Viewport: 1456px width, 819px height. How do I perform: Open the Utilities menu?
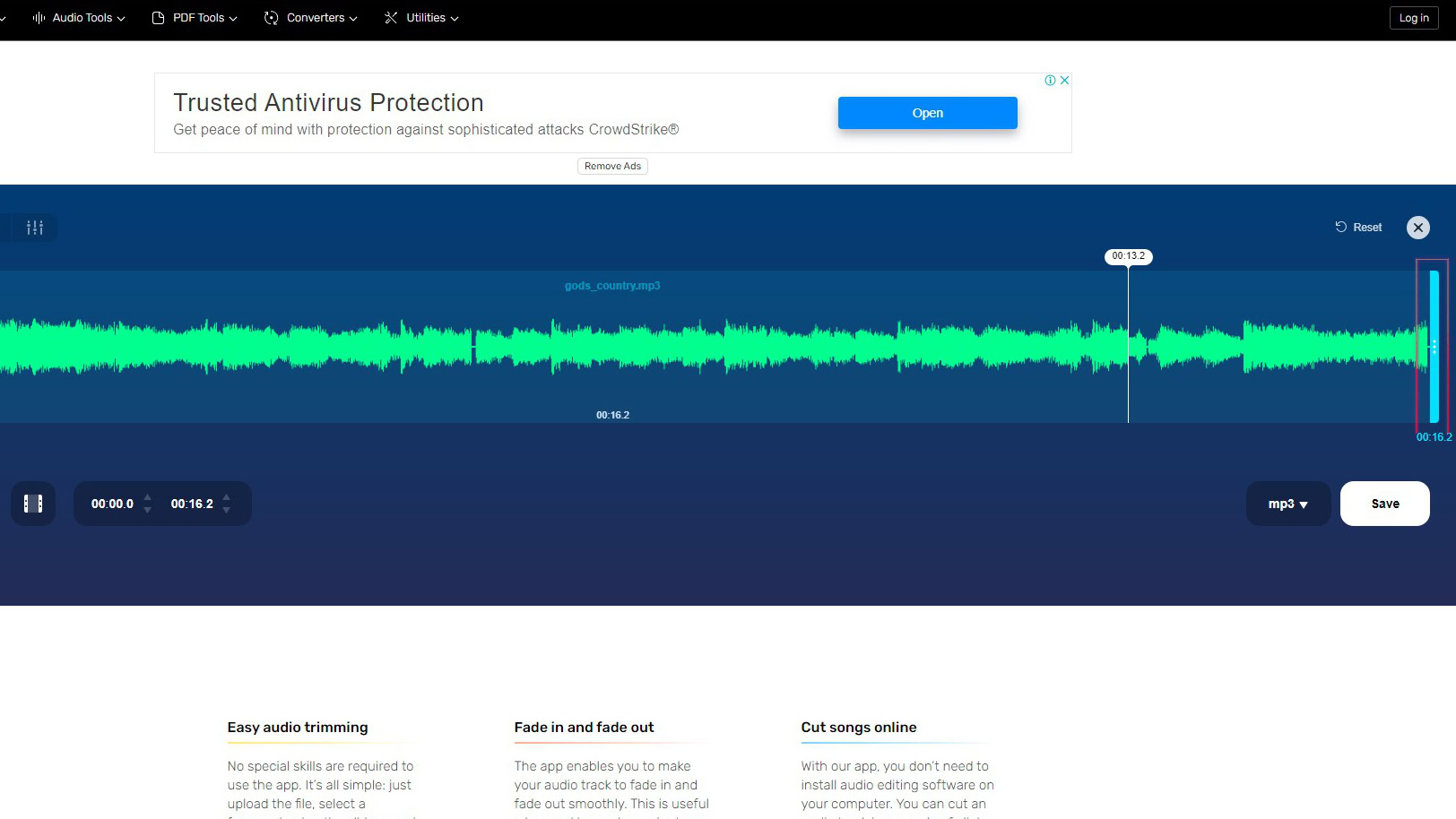[x=420, y=18]
